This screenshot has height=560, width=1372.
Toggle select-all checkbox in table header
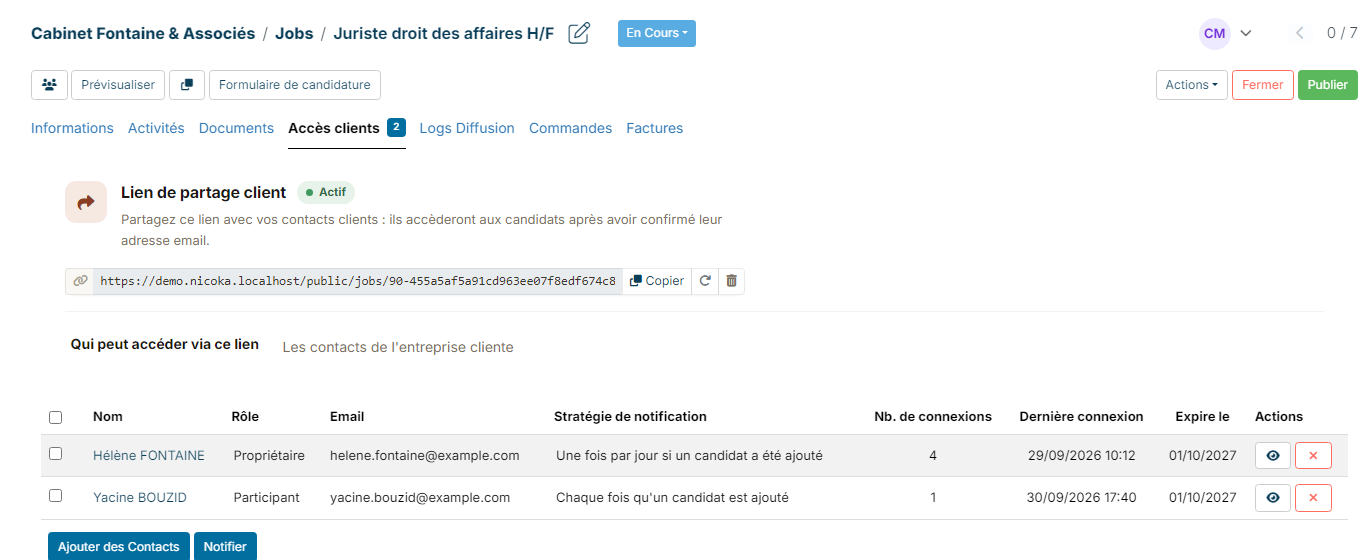tap(56, 417)
